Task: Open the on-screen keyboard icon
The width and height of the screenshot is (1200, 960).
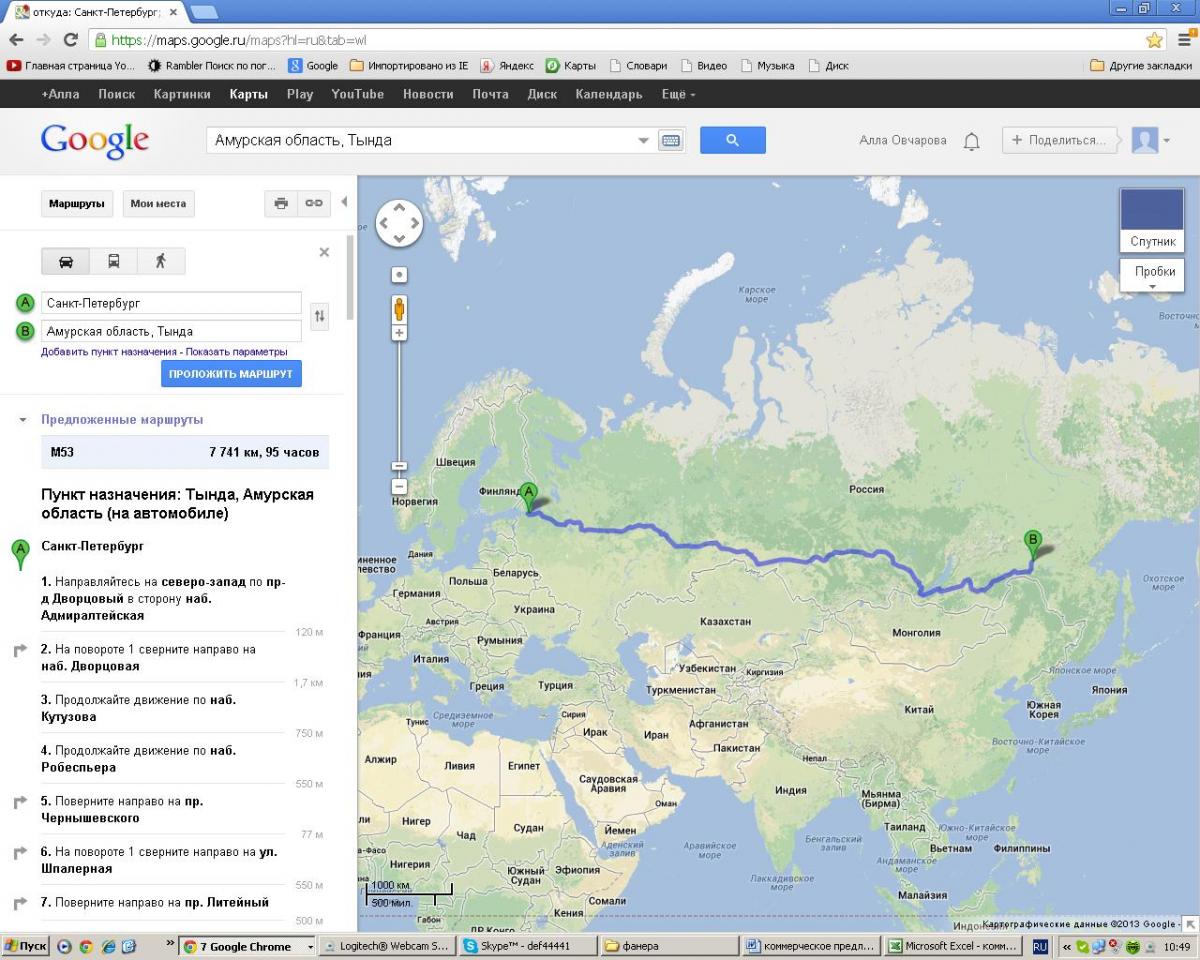Action: click(x=671, y=141)
